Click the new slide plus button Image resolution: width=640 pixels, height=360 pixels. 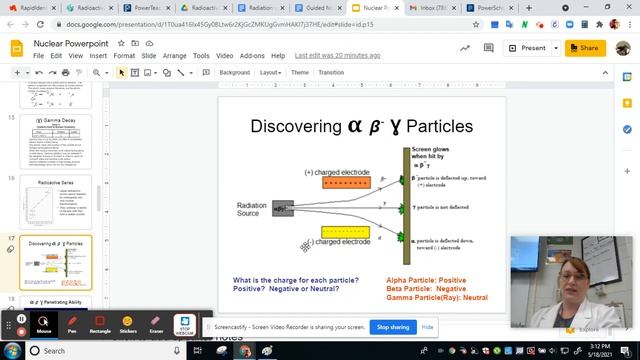tap(17, 73)
